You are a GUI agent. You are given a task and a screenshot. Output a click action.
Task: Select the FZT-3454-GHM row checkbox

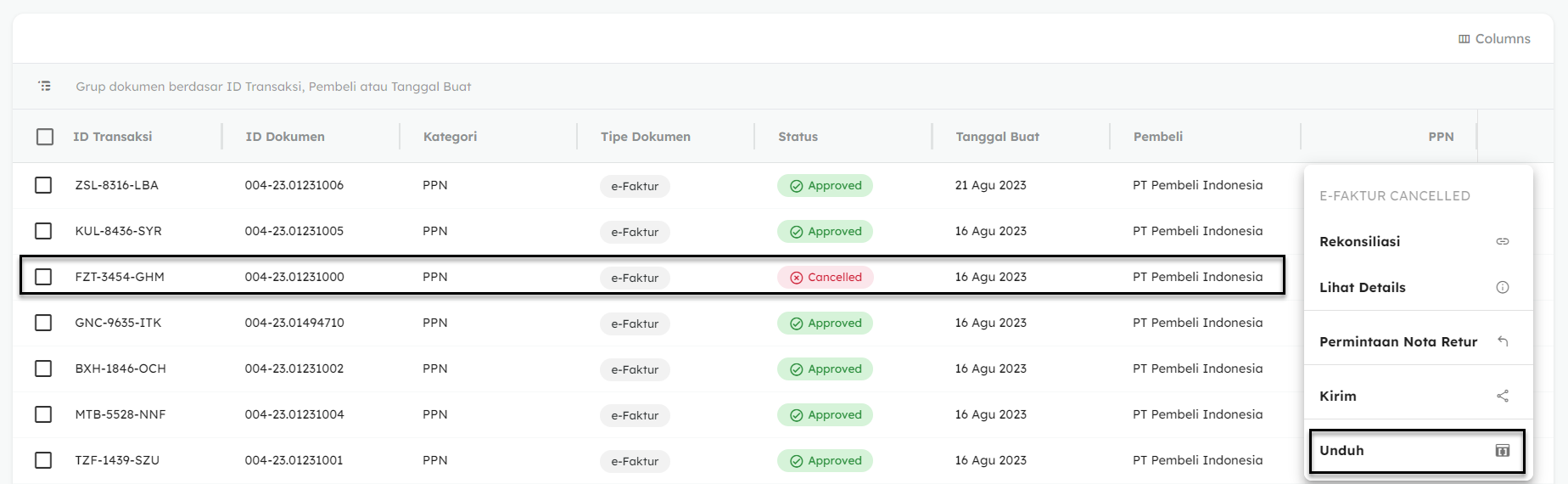(43, 277)
